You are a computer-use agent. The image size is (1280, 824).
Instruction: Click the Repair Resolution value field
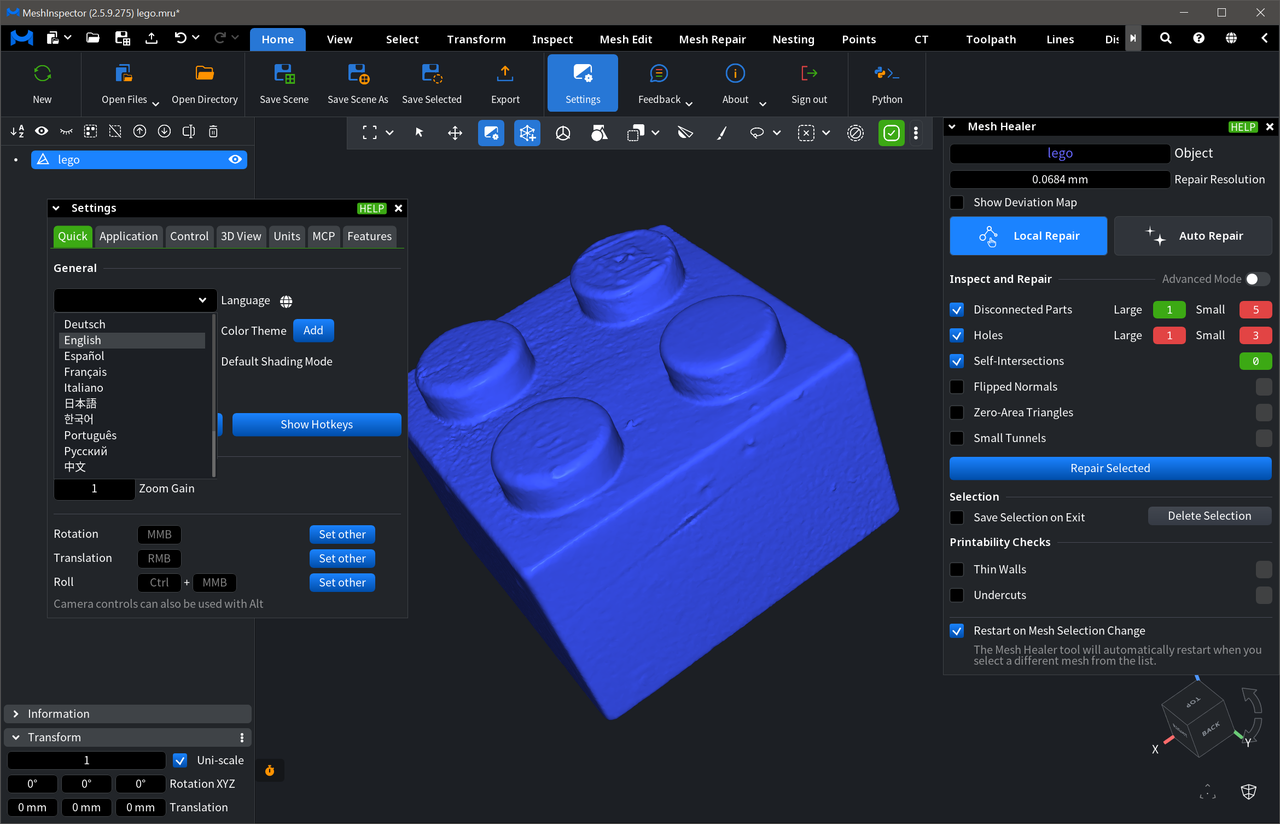pyautogui.click(x=1060, y=180)
